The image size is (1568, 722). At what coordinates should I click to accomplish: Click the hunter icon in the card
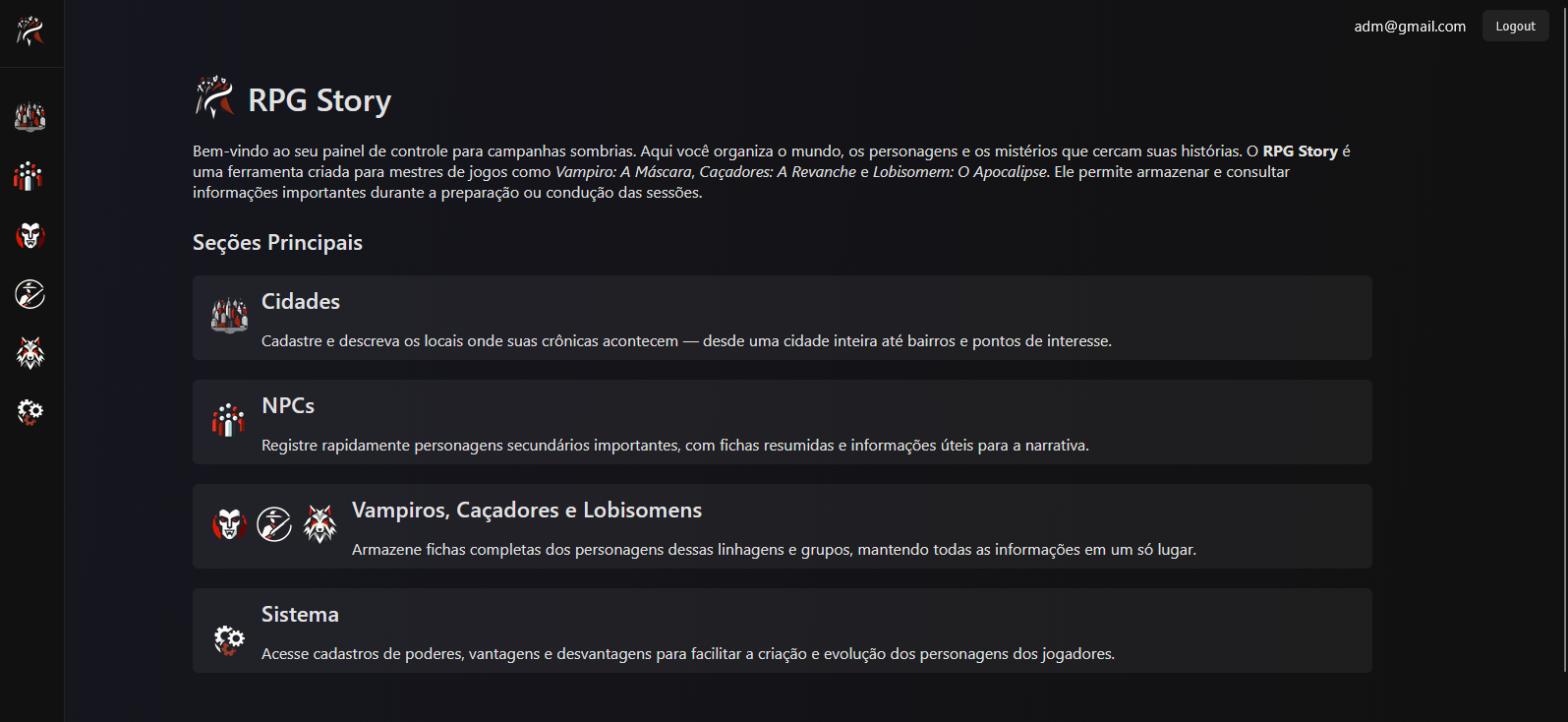[274, 525]
